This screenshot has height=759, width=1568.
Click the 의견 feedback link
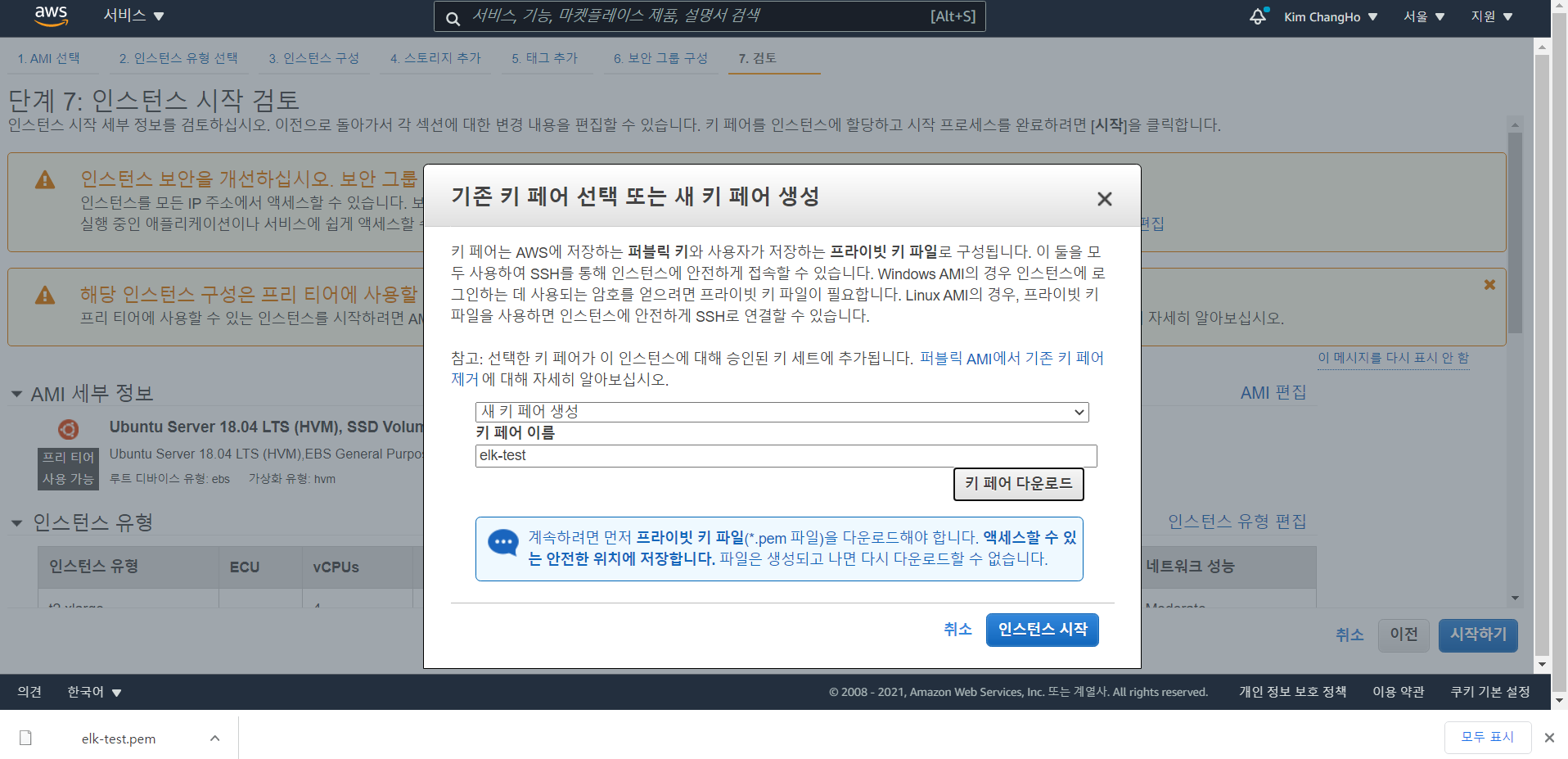coord(29,692)
